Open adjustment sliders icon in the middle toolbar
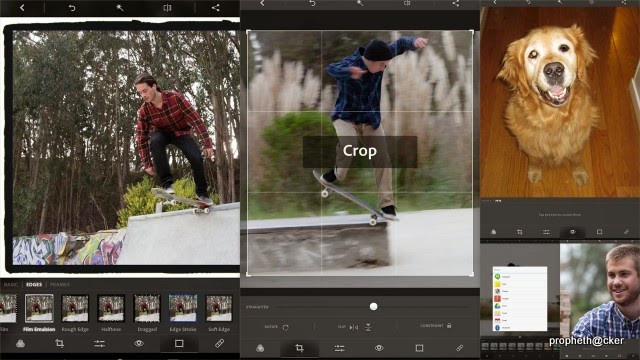Image resolution: width=640 pixels, height=360 pixels. pos(339,348)
